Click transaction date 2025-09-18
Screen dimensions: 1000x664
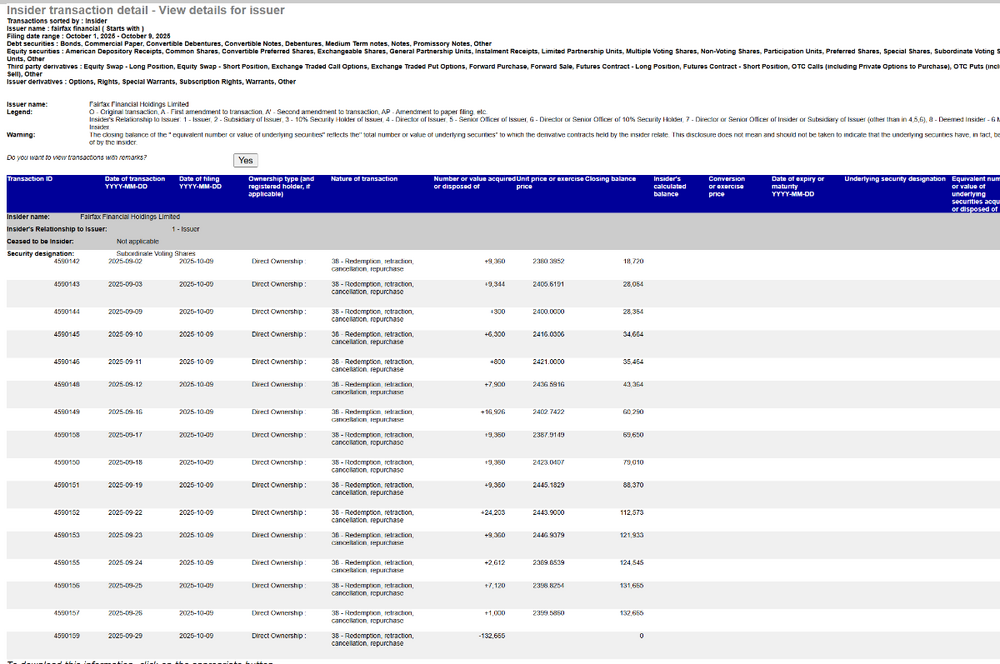(x=125, y=462)
